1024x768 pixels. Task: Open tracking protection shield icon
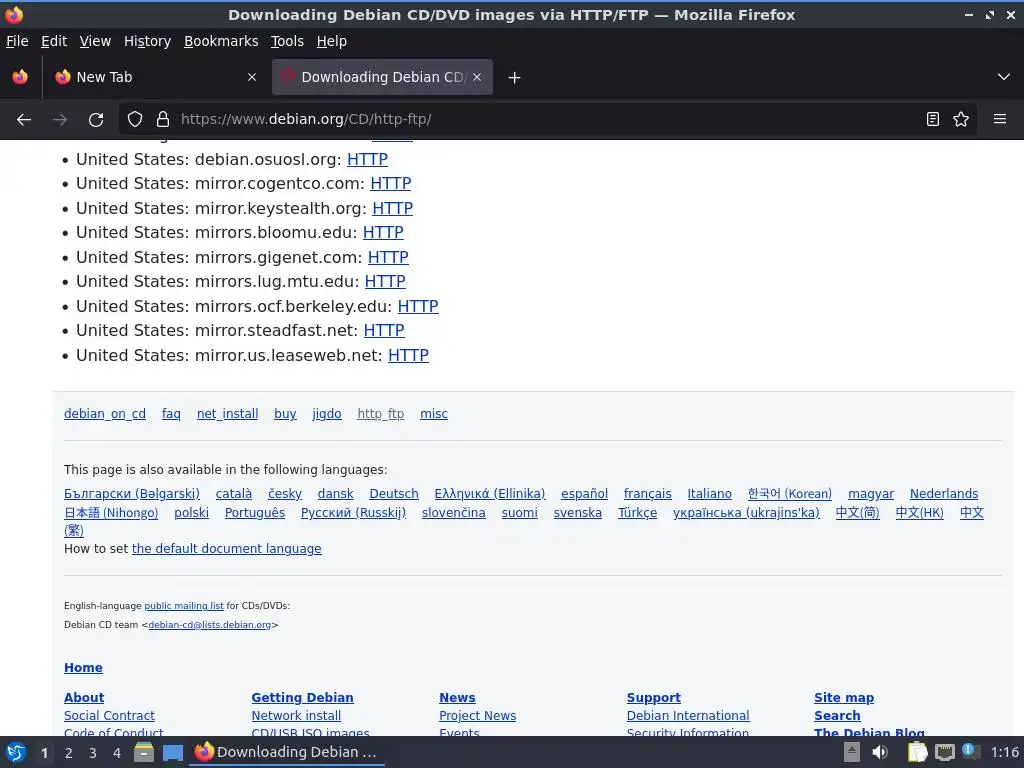point(135,120)
